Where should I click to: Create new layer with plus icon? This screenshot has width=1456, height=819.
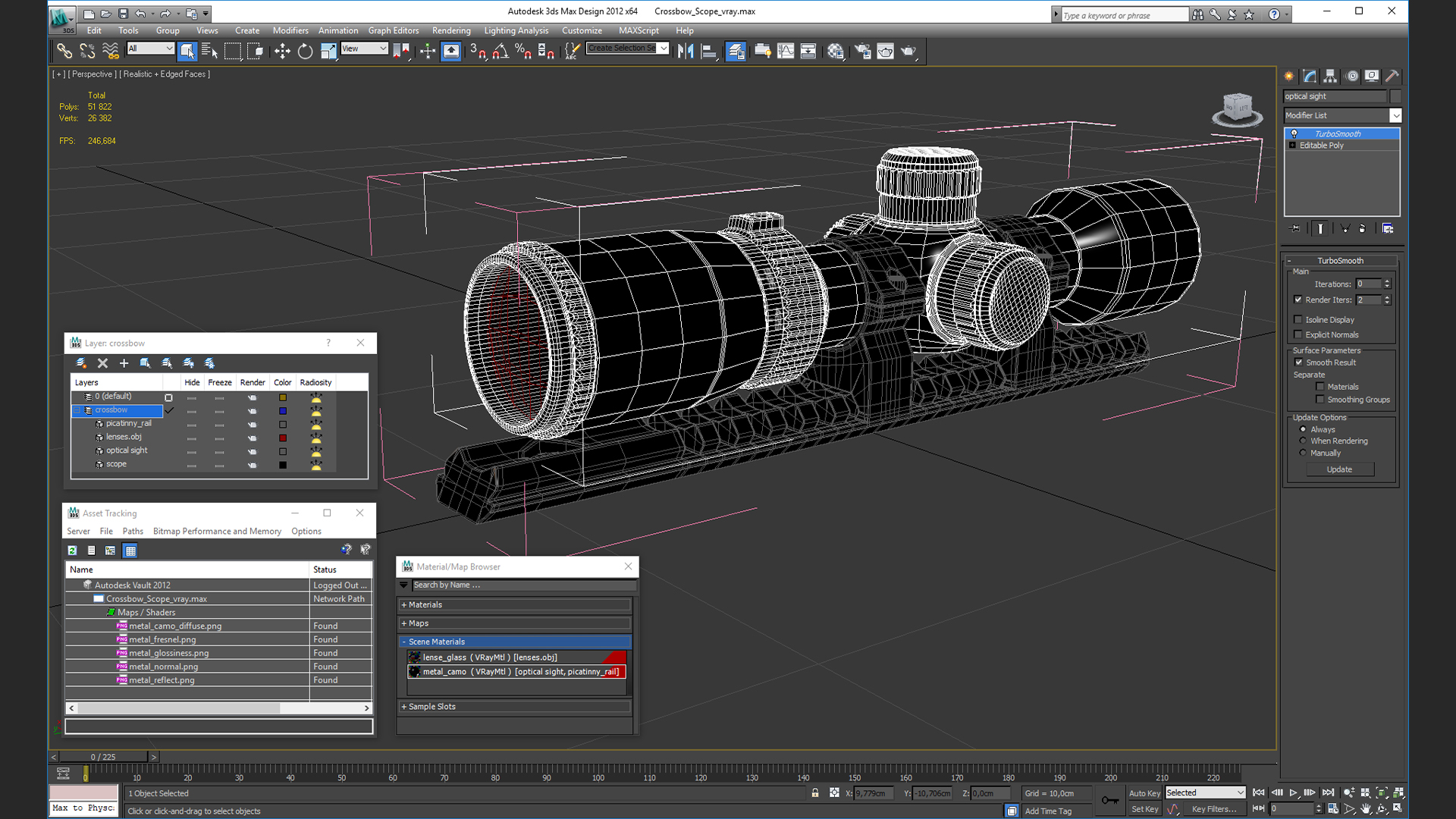click(124, 363)
